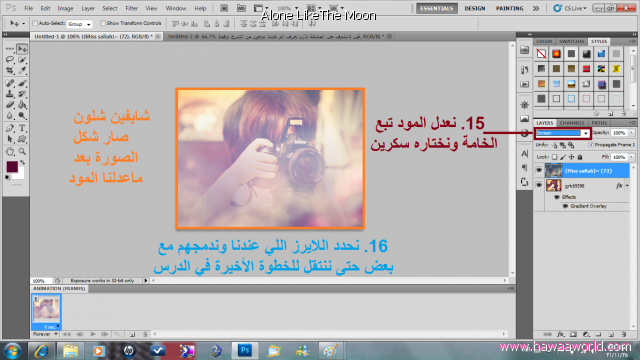Play the frame animation
640x360 pixels.
point(93,334)
